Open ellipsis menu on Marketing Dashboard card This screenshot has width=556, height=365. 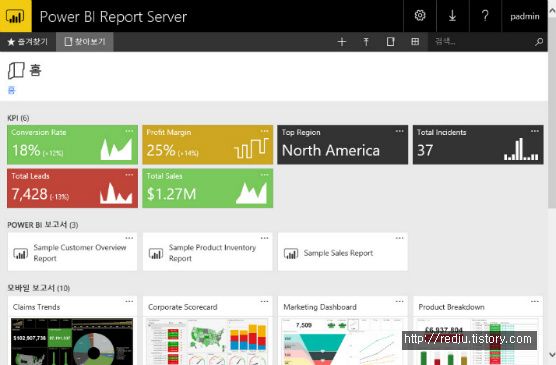(400, 302)
